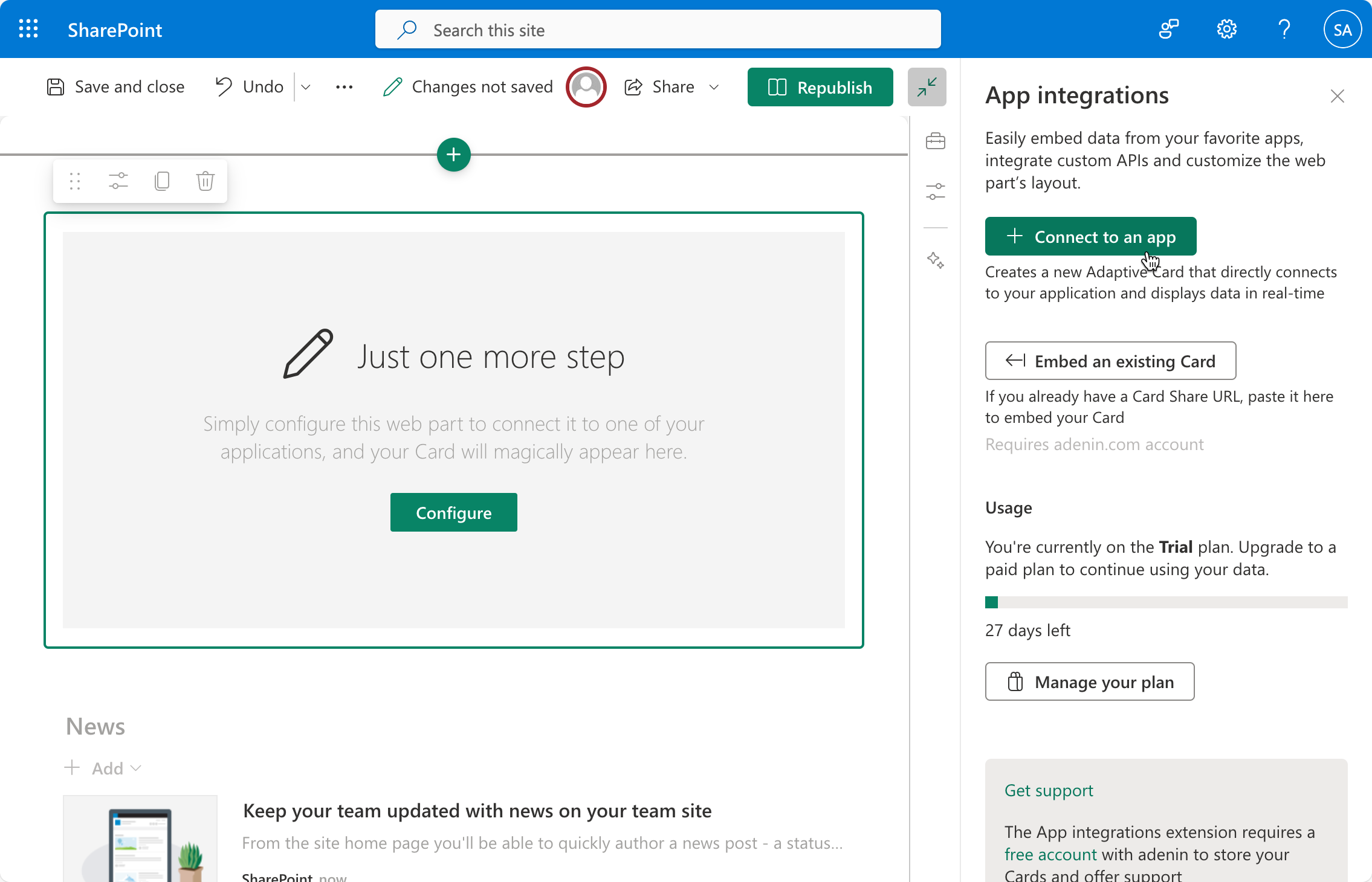Click the move web part drag handle
Image resolution: width=1372 pixels, height=882 pixels.
[x=75, y=181]
